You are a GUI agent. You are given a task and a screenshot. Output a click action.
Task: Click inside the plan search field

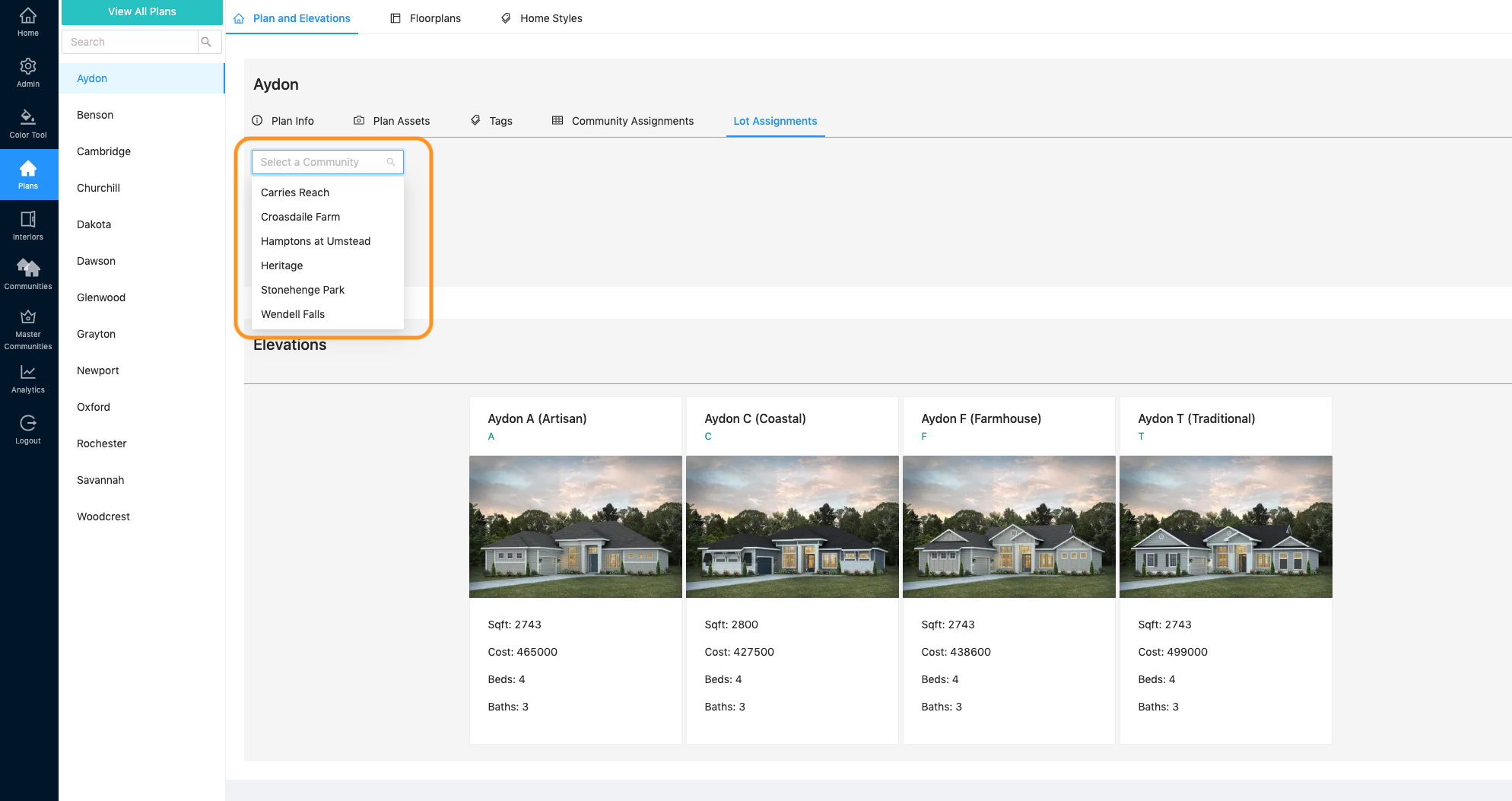129,42
